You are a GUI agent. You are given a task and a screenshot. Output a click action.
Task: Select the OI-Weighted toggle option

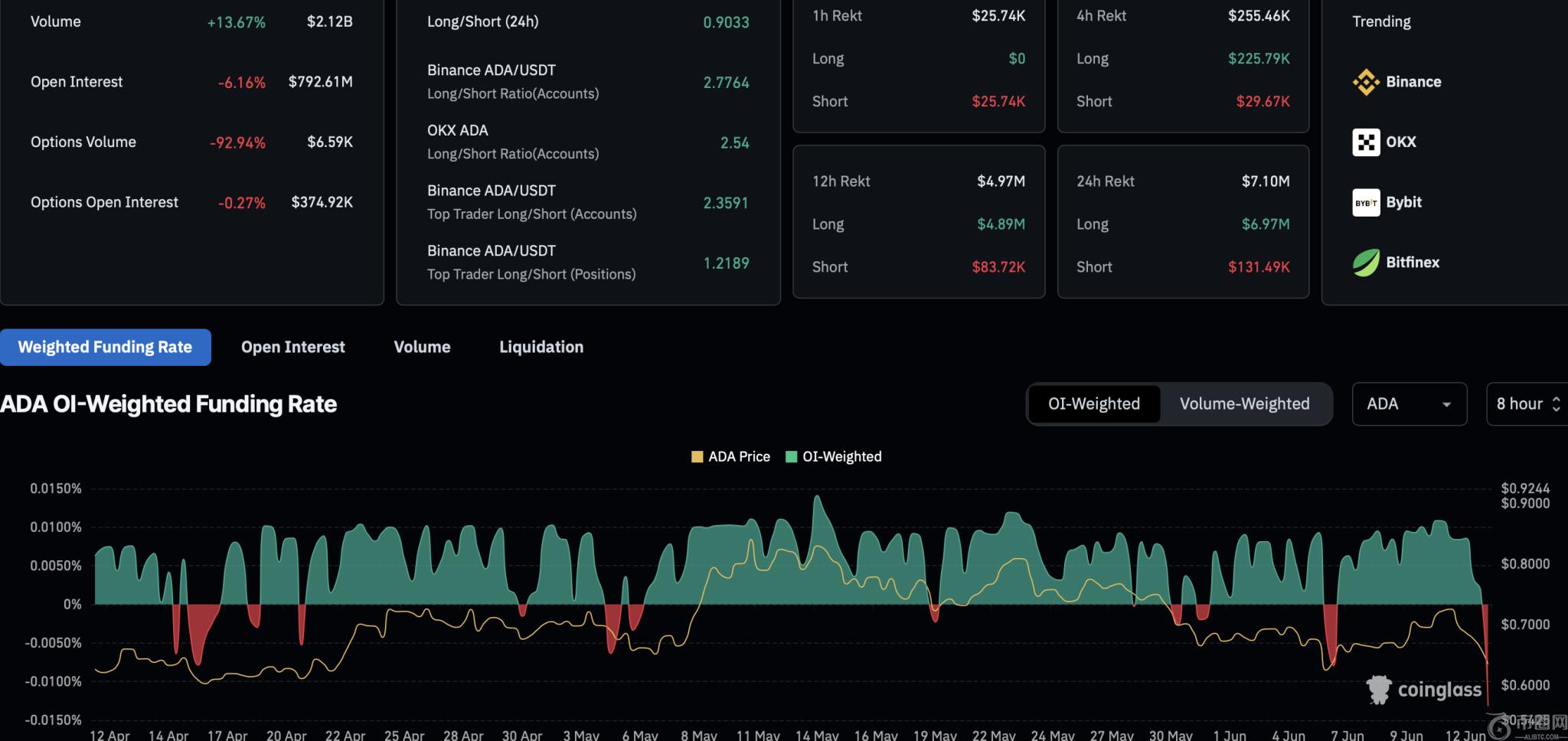1093,404
